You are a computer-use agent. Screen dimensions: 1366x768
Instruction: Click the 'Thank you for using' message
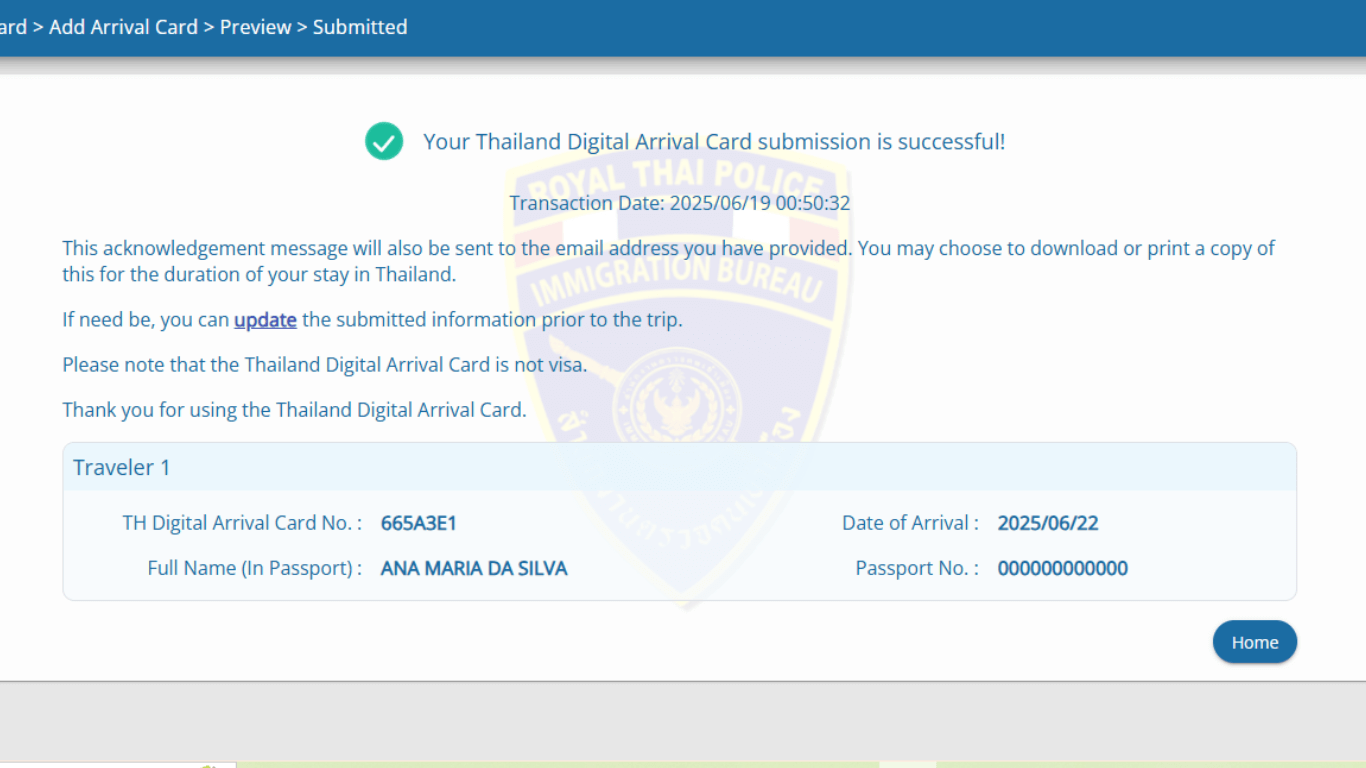(x=294, y=410)
